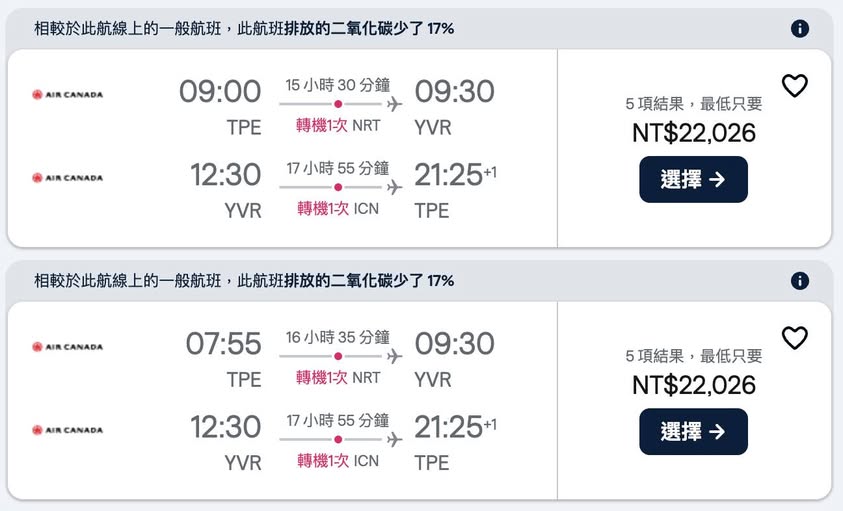Save the 09:00 departure flight with the heart
This screenshot has width=843, height=511.
[794, 87]
